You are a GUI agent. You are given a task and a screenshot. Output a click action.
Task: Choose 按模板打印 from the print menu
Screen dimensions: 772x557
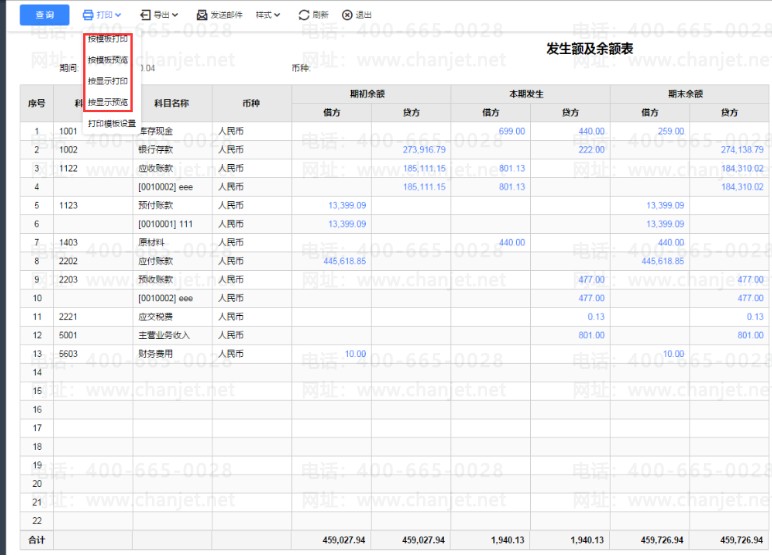click(108, 38)
